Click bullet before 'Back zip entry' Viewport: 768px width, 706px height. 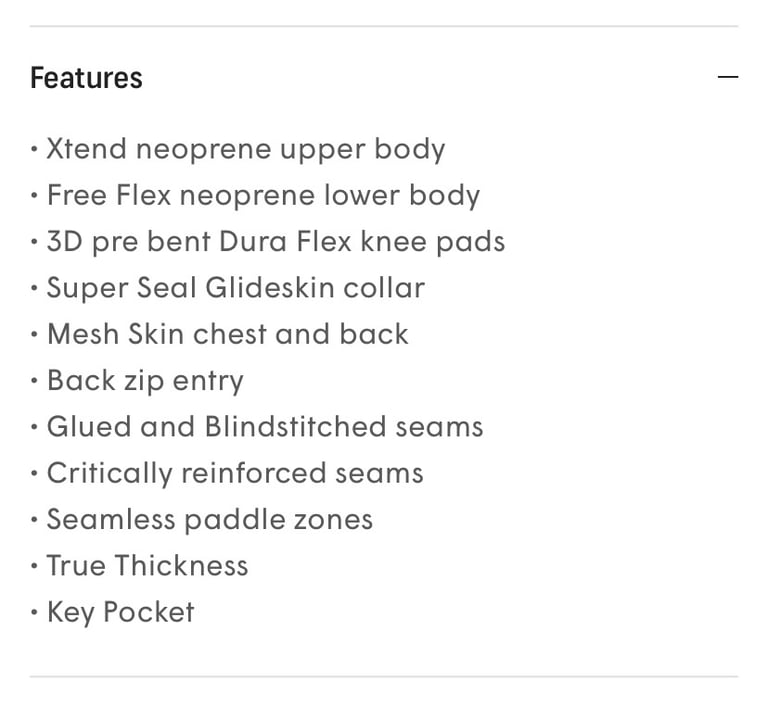(x=34, y=381)
